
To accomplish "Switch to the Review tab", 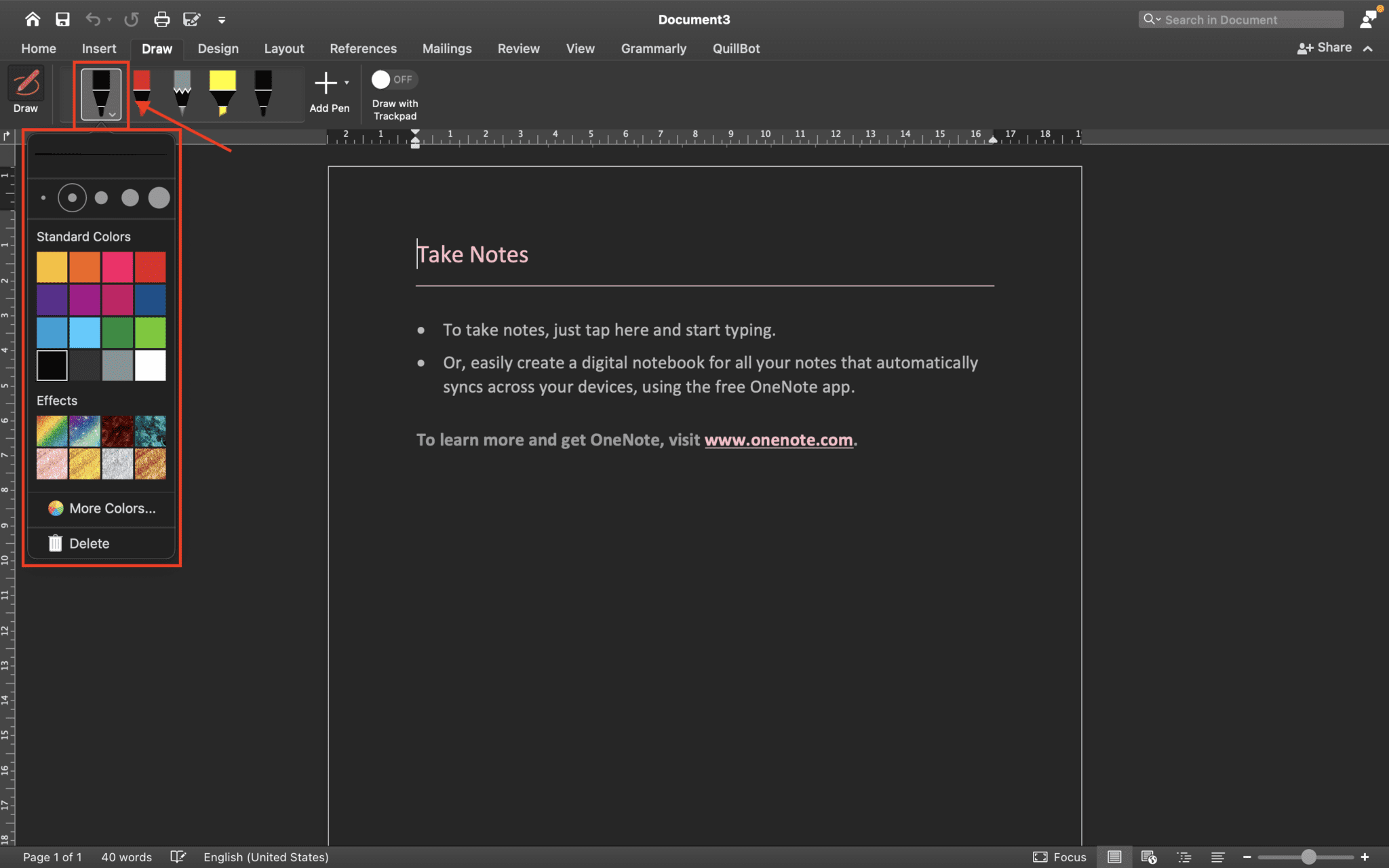I will [518, 48].
